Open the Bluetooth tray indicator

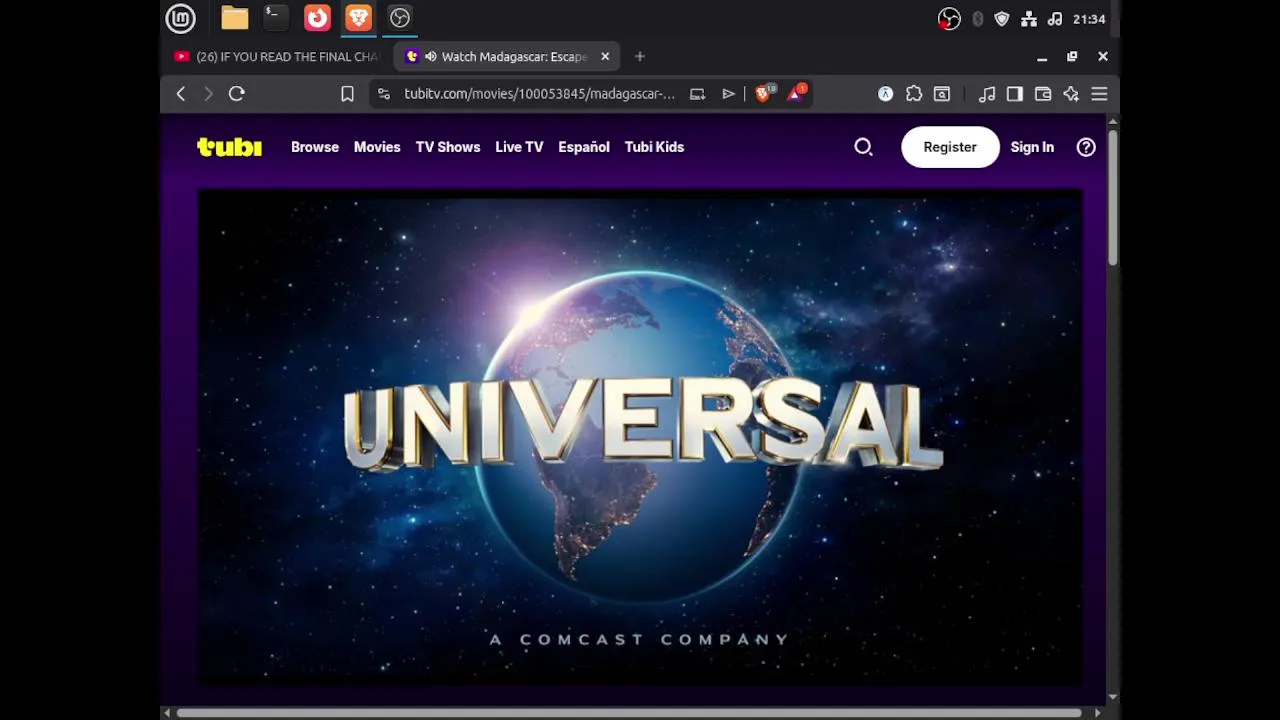point(978,19)
